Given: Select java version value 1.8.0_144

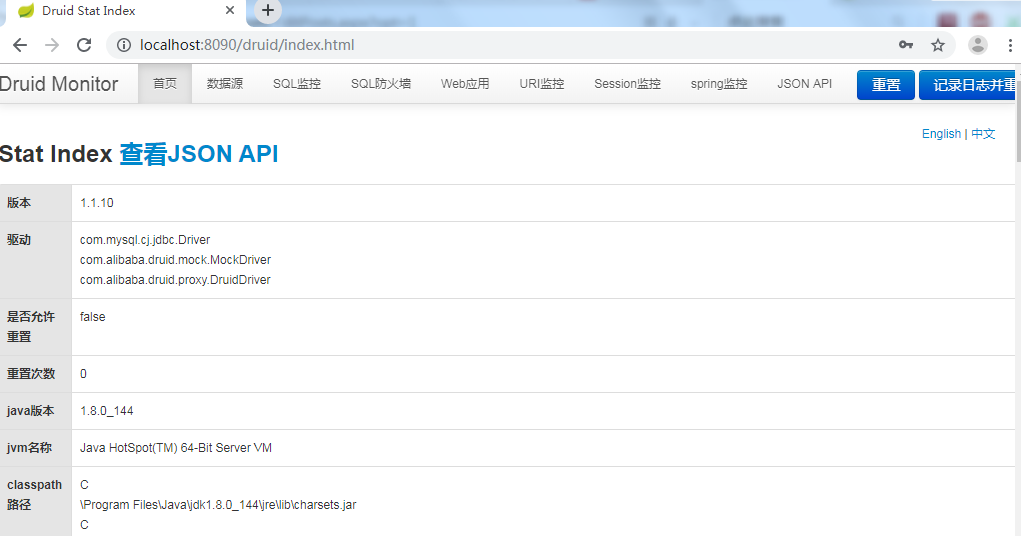Looking at the screenshot, I should click(x=106, y=411).
